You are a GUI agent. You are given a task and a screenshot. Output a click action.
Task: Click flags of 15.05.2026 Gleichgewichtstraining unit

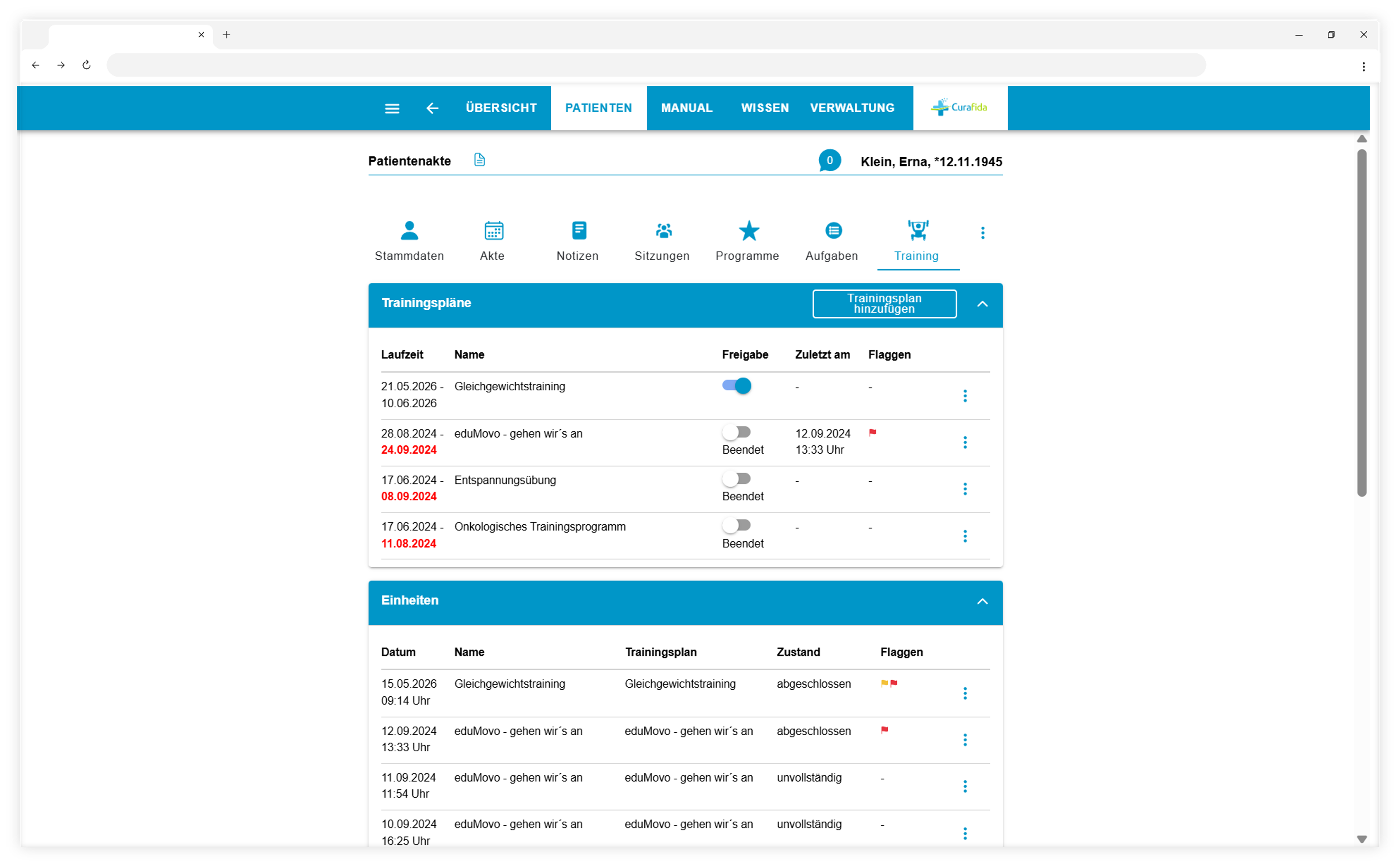coord(889,683)
